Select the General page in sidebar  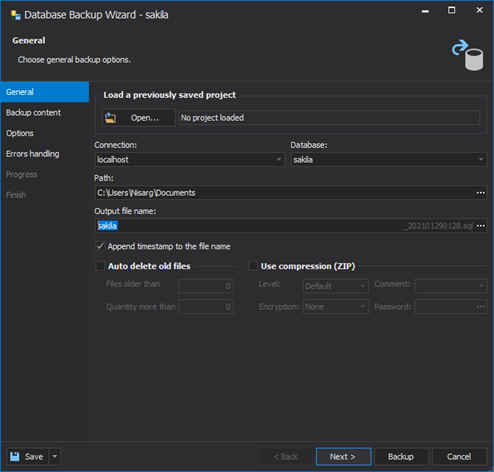pyautogui.click(x=45, y=92)
